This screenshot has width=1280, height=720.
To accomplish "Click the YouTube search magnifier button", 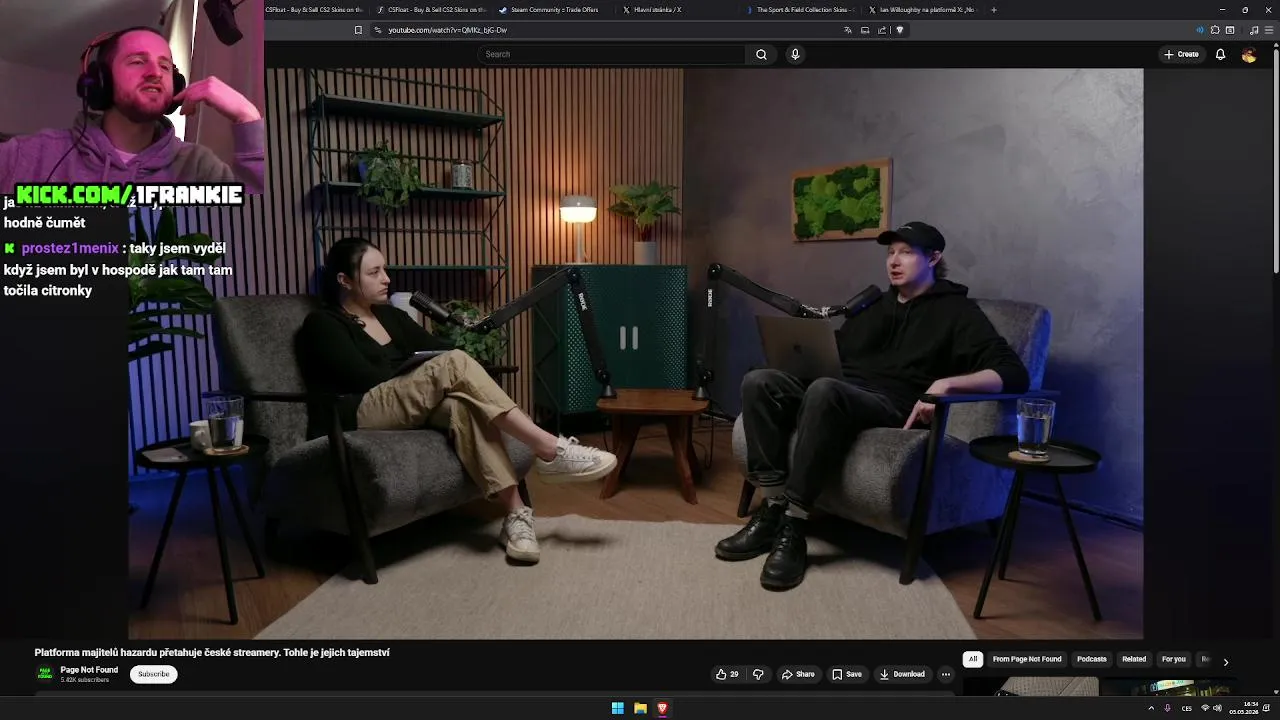I will pyautogui.click(x=761, y=54).
